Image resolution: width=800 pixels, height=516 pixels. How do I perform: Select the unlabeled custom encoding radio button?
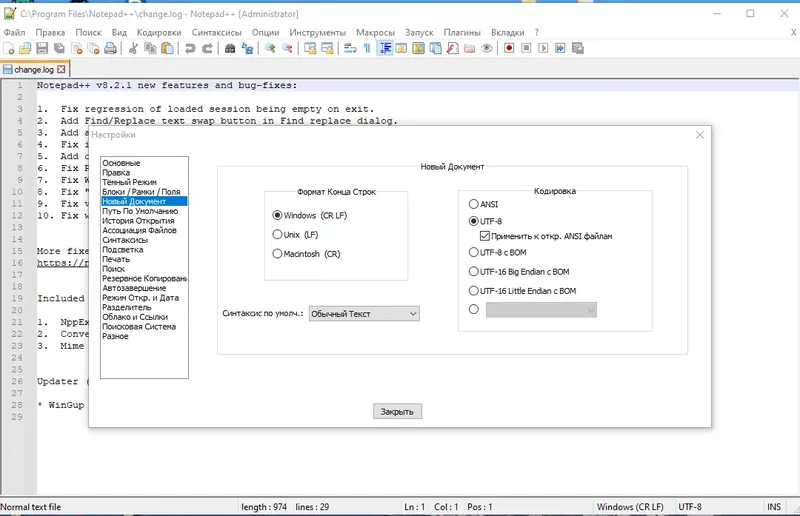[x=473, y=309]
